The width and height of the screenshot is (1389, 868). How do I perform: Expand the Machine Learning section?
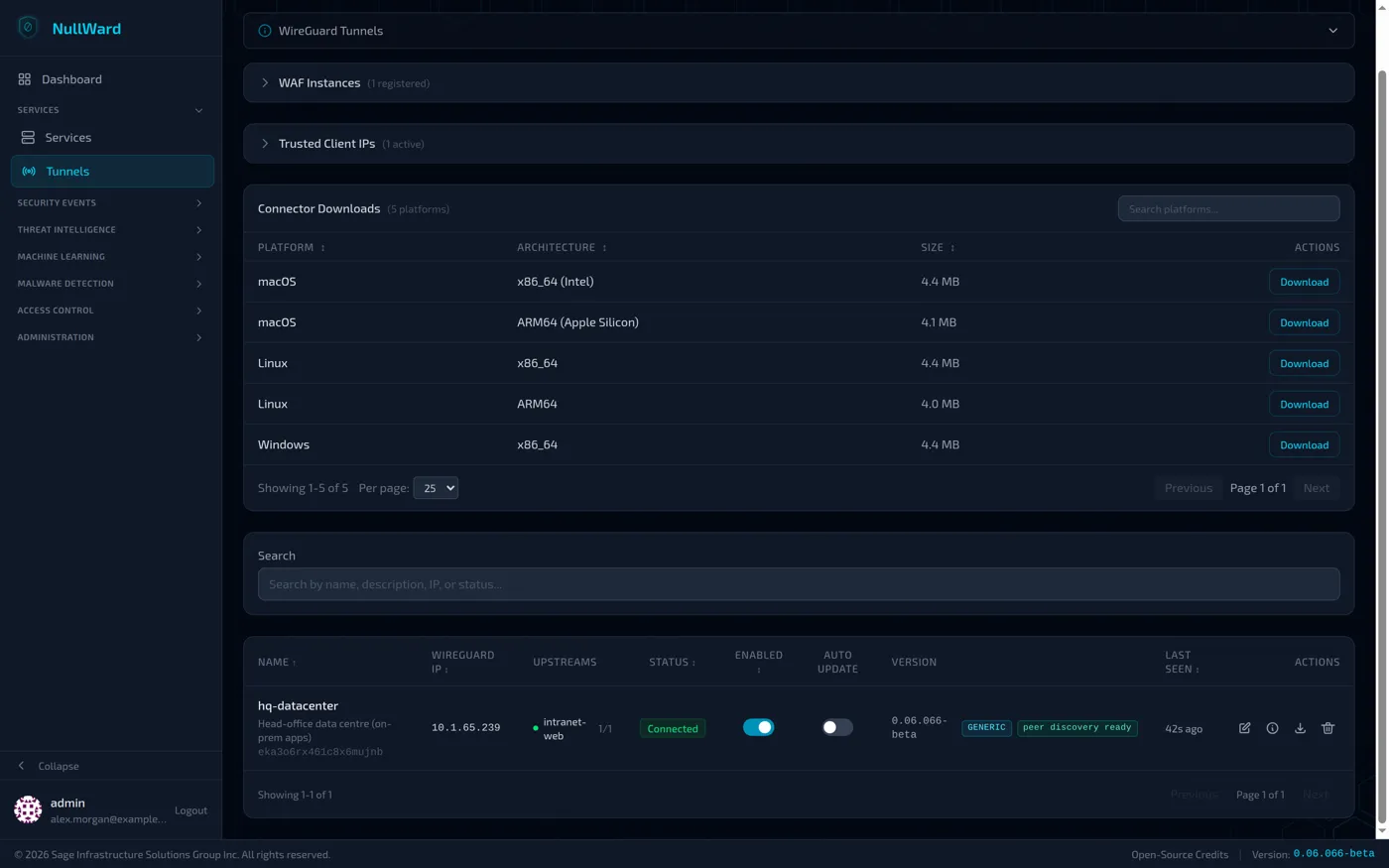coord(111,256)
